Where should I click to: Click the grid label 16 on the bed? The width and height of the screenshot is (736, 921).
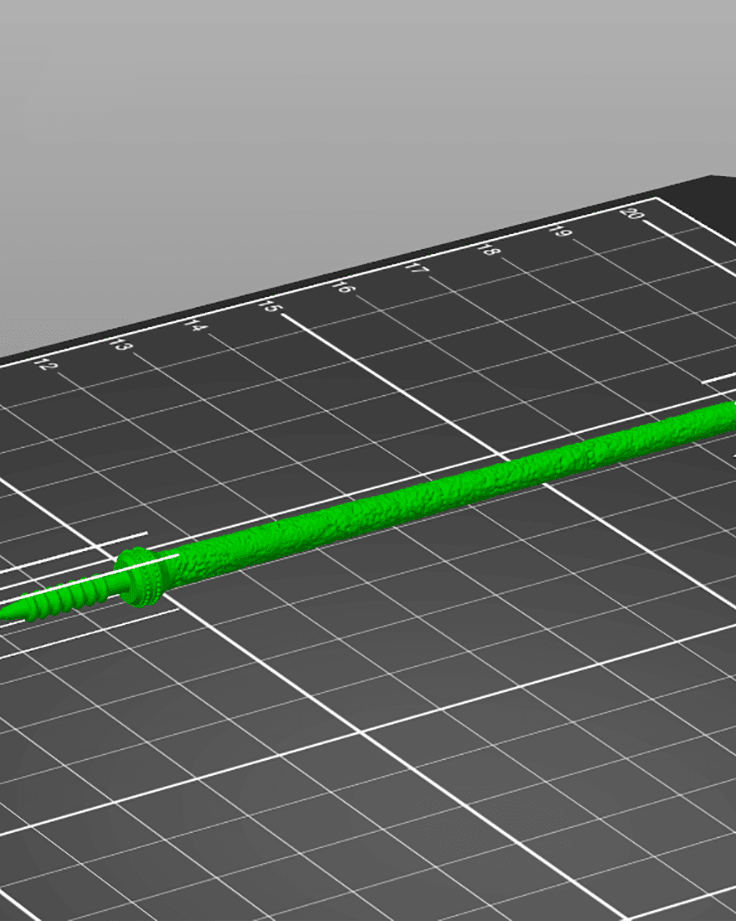(343, 287)
